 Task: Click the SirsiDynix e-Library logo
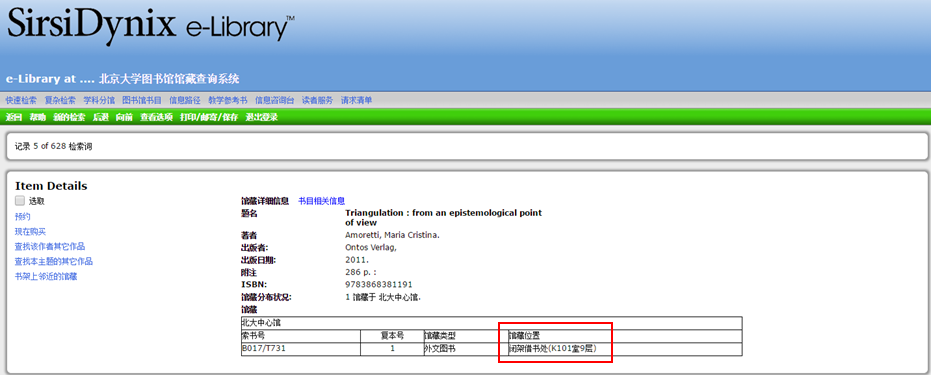click(151, 26)
